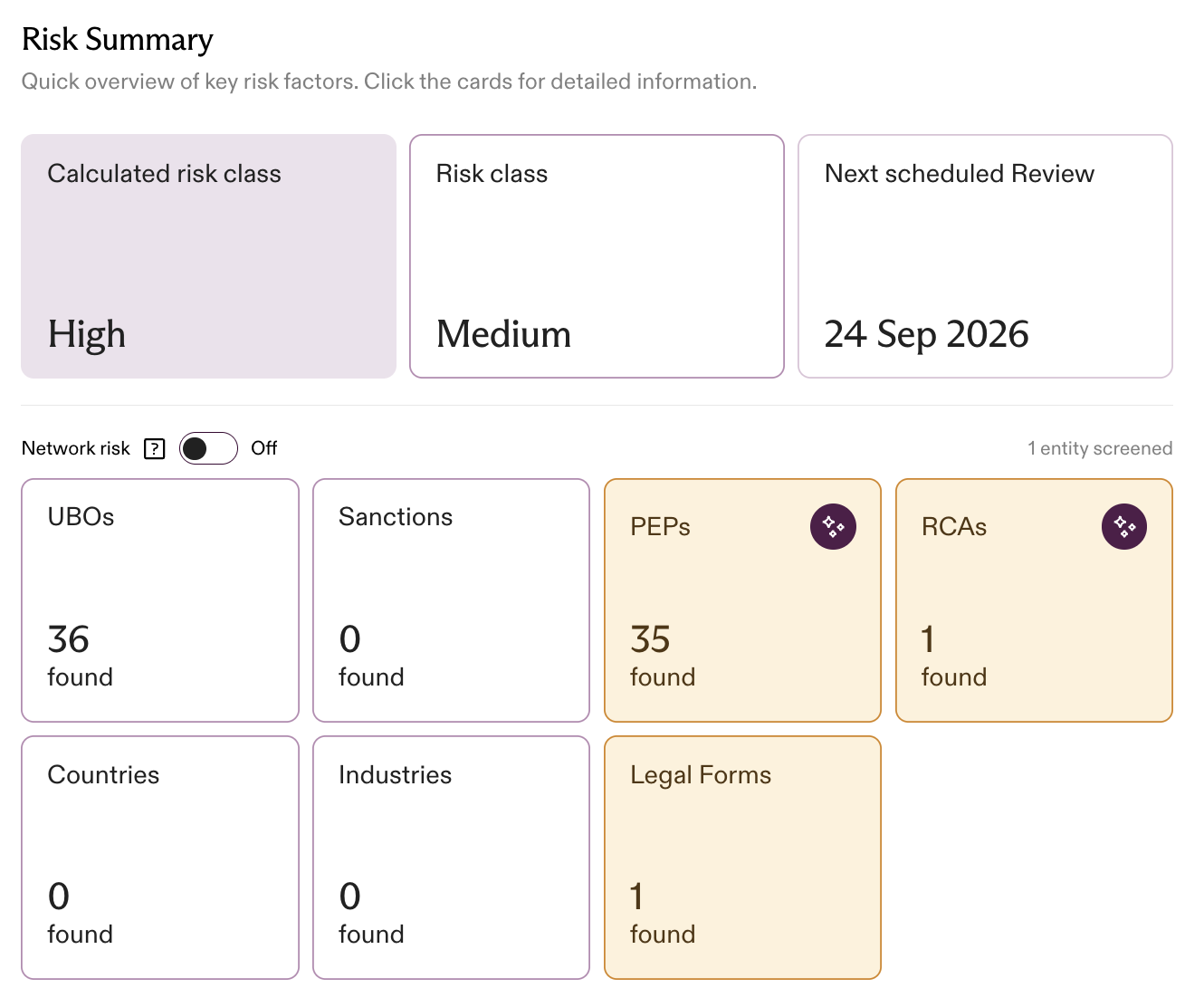Open the Industries card
This screenshot has width=1204, height=1007.
[451, 858]
